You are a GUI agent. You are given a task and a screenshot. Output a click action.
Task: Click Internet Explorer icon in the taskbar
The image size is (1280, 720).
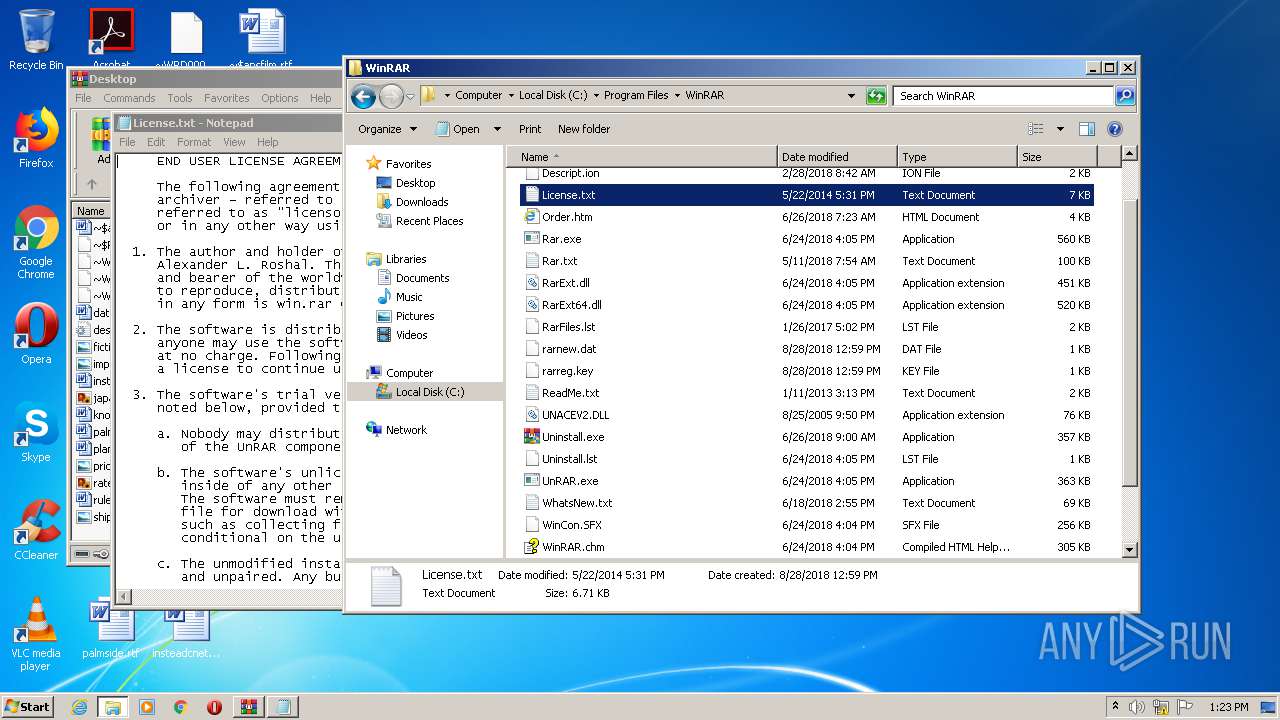pos(79,707)
